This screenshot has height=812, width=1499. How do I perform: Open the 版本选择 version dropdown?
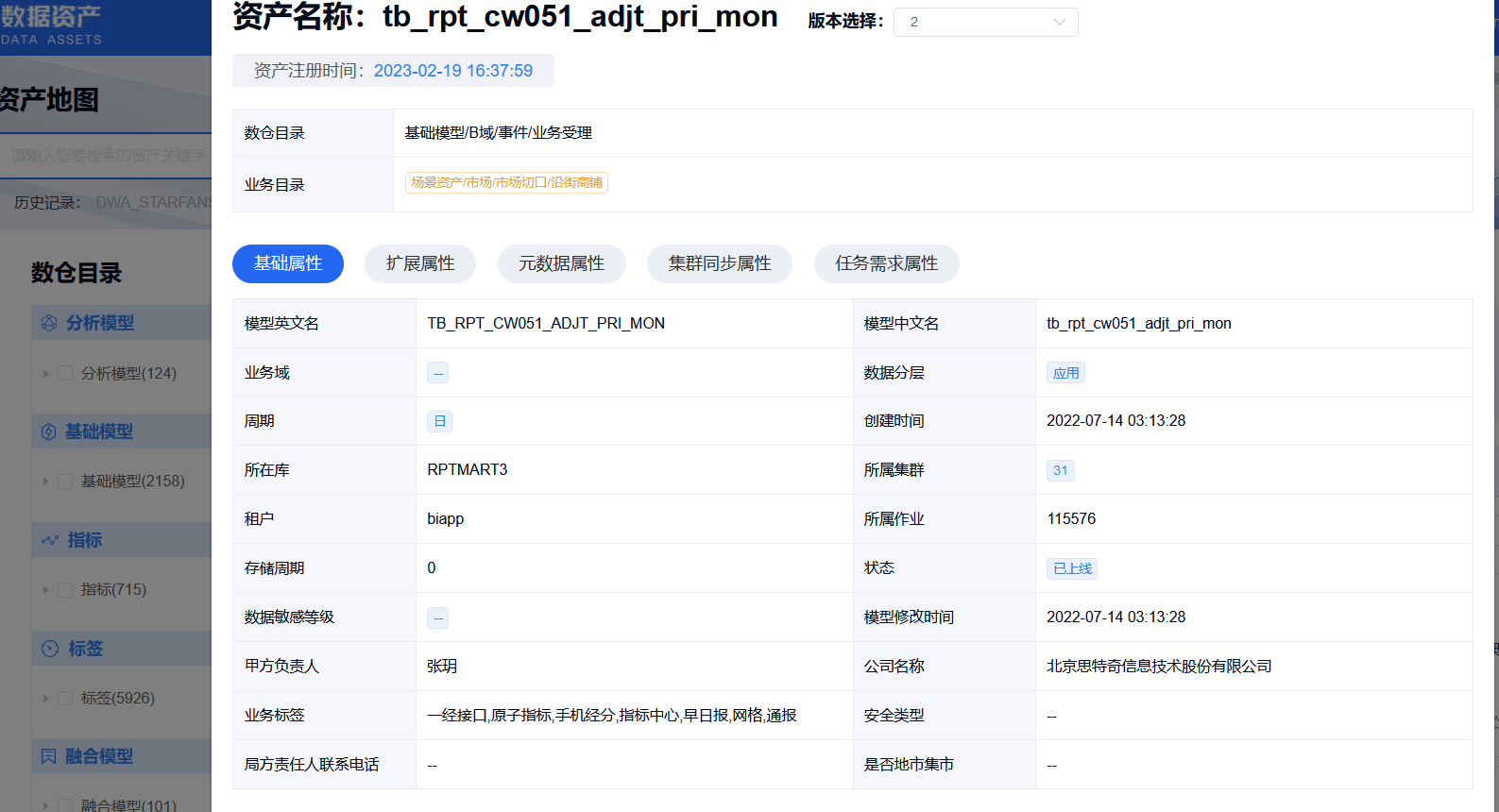click(x=986, y=22)
